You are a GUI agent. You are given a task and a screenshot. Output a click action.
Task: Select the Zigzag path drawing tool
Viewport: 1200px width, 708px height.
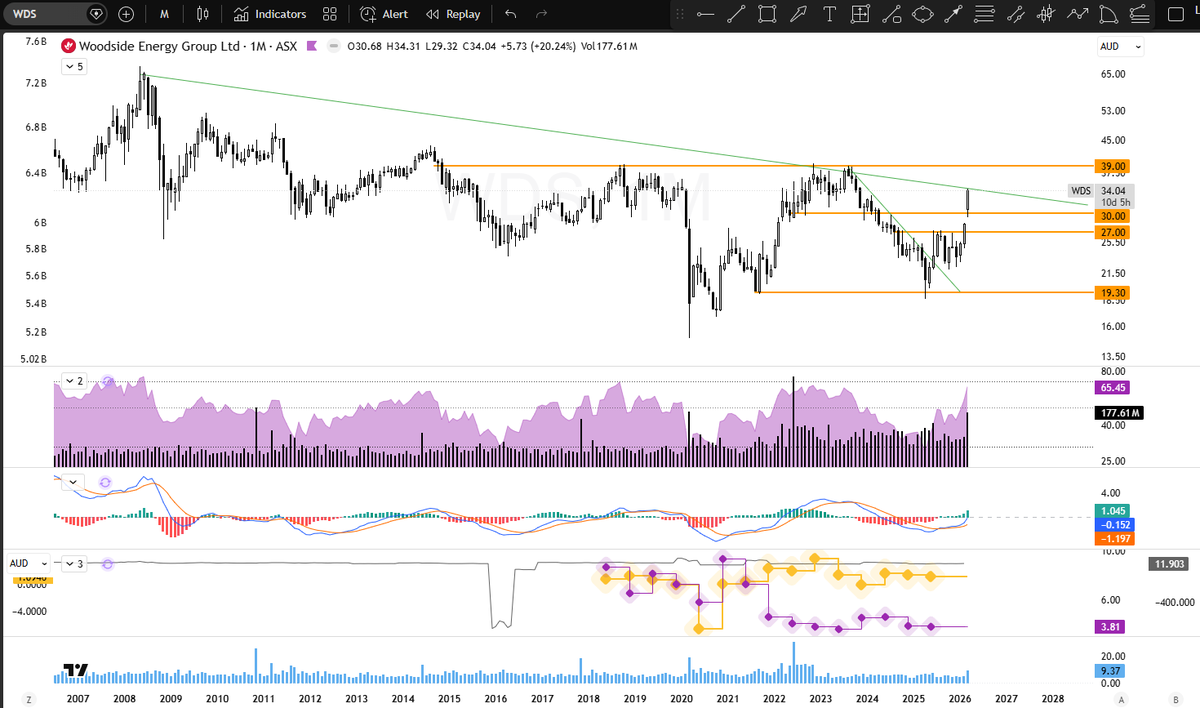pos(1078,14)
